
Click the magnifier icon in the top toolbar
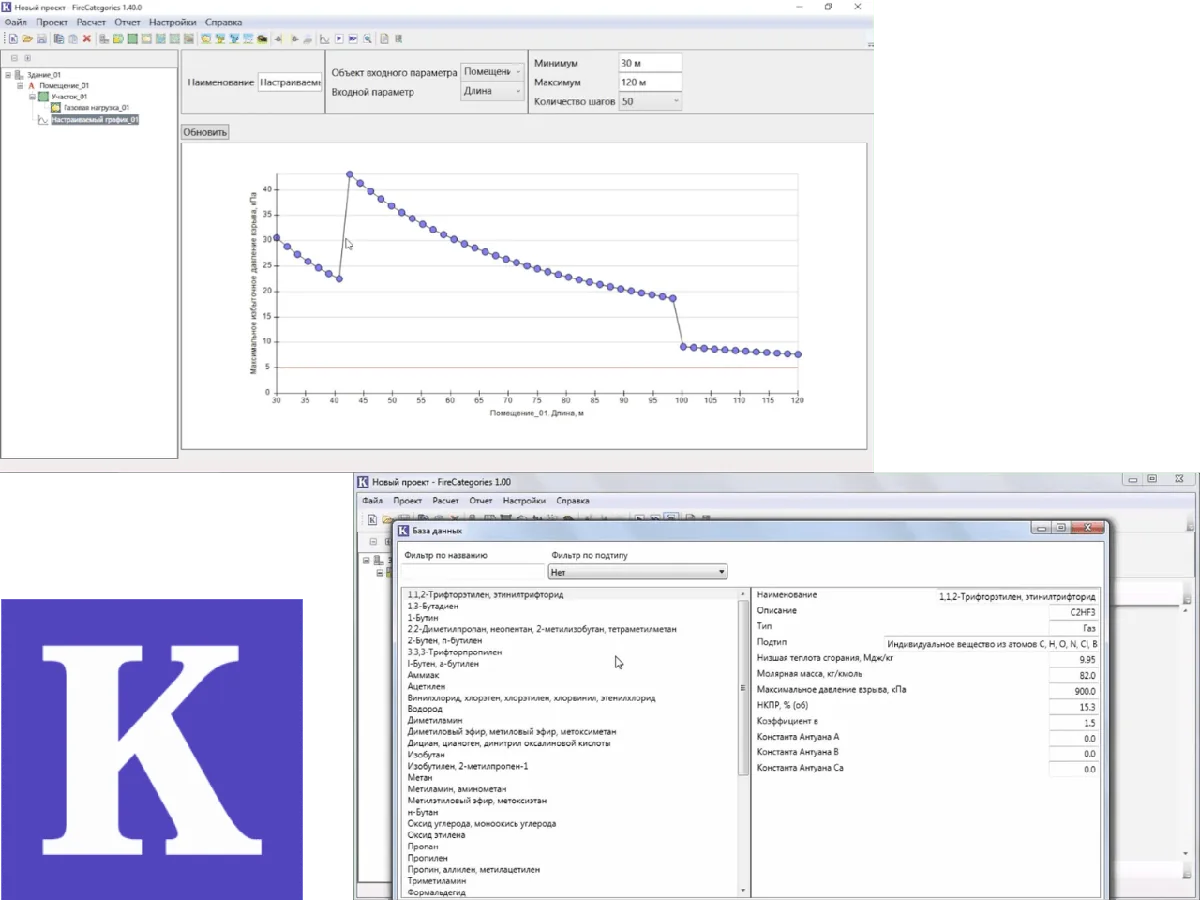tap(368, 39)
